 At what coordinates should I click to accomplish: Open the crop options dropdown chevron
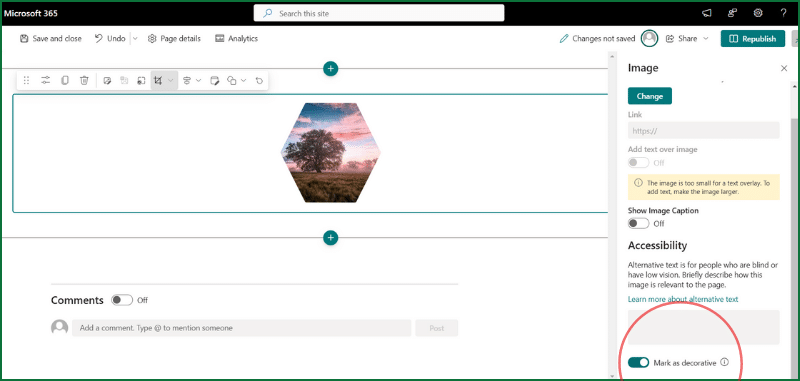pos(170,81)
